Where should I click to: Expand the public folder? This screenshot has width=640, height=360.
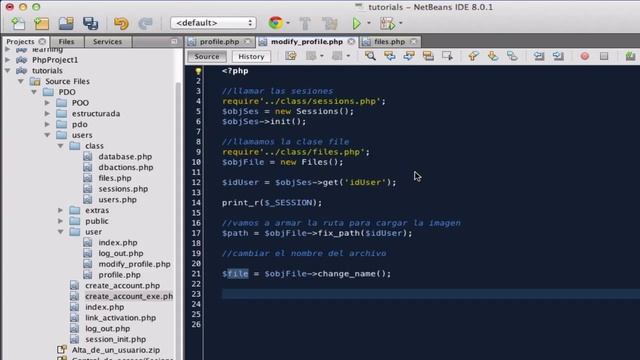(60, 221)
